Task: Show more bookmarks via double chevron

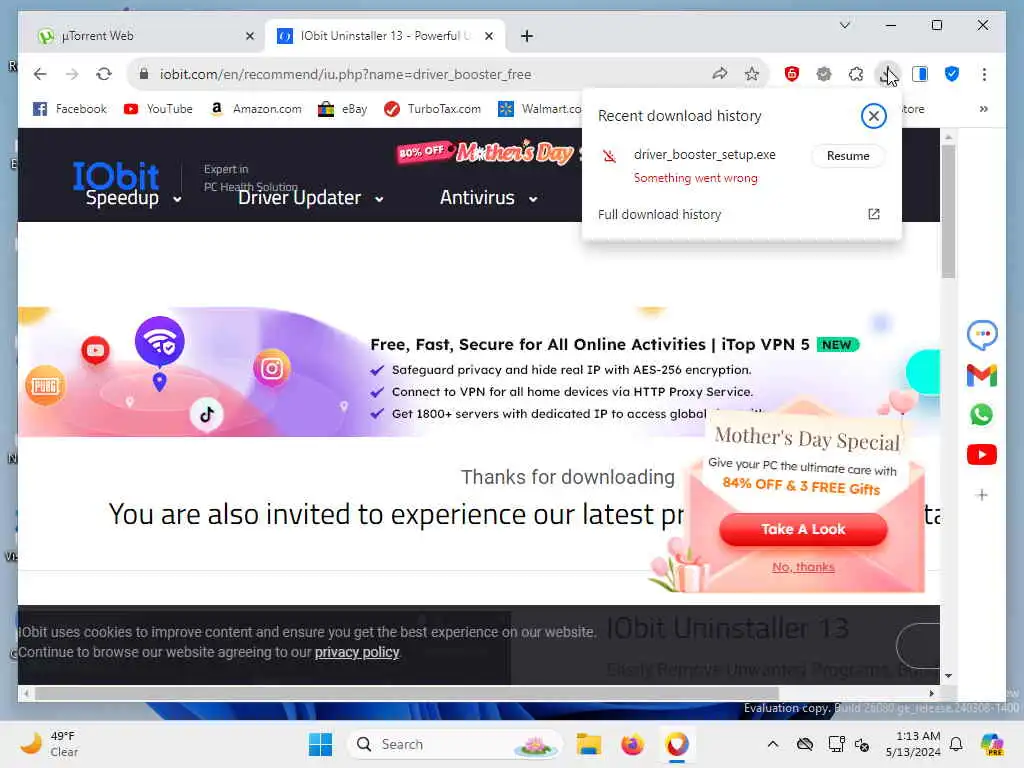Action: coord(984,109)
